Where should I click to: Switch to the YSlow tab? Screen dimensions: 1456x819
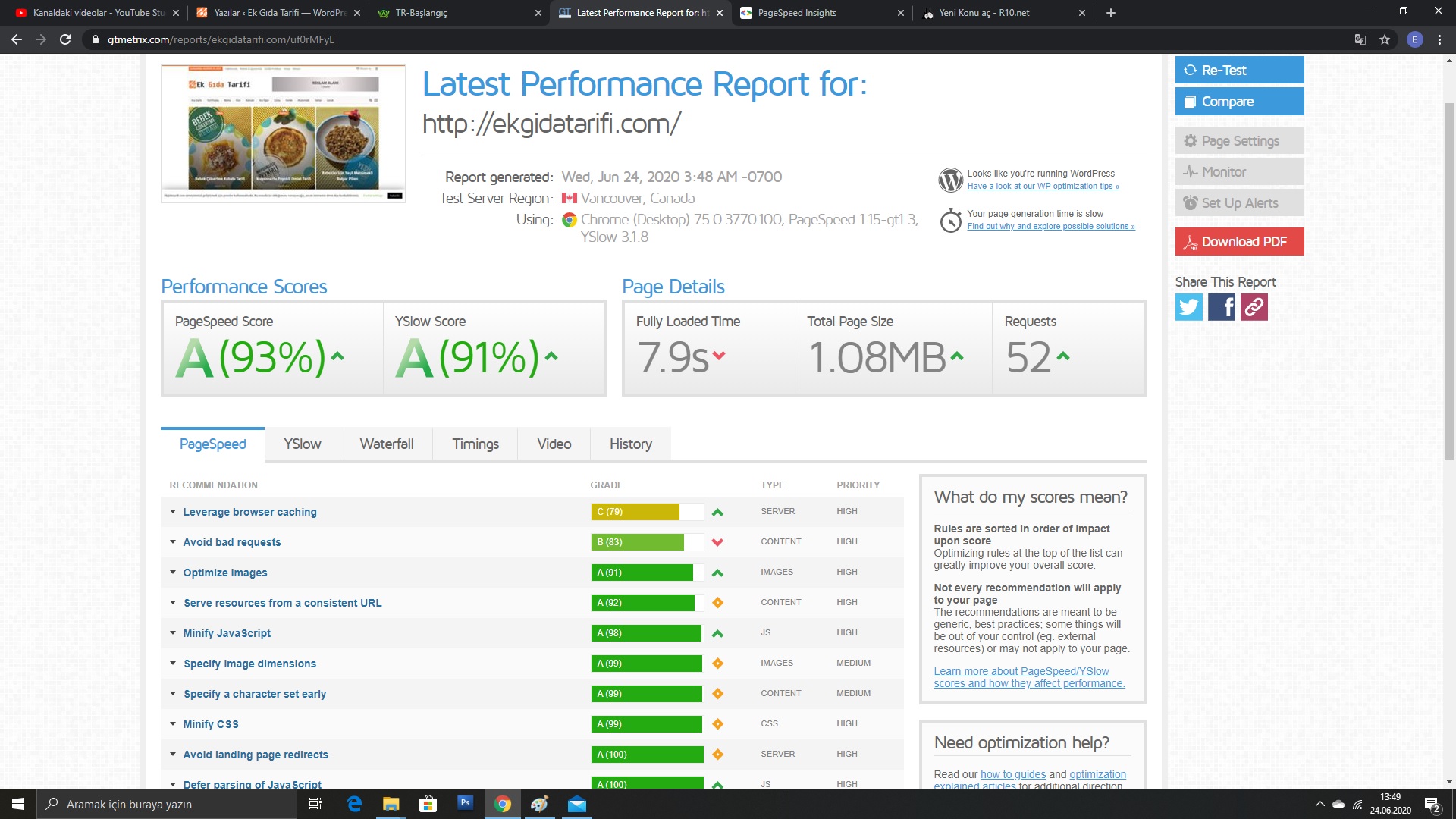302,444
